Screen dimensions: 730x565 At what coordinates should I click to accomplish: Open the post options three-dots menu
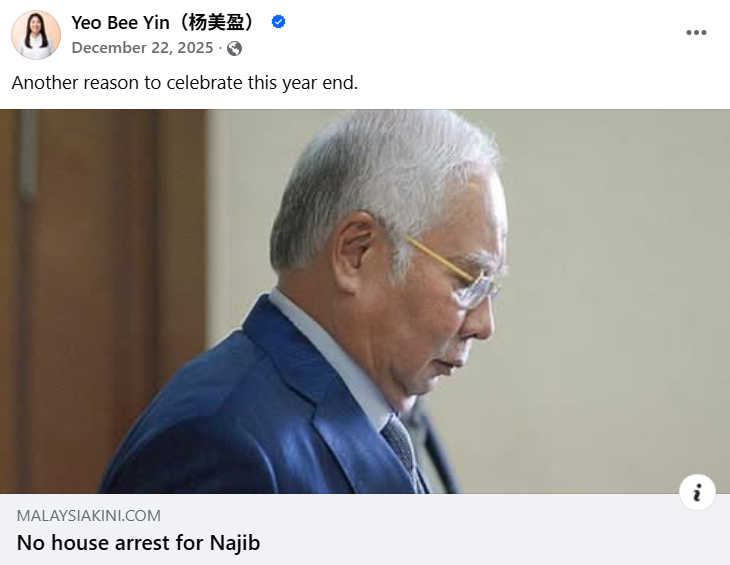pos(696,33)
